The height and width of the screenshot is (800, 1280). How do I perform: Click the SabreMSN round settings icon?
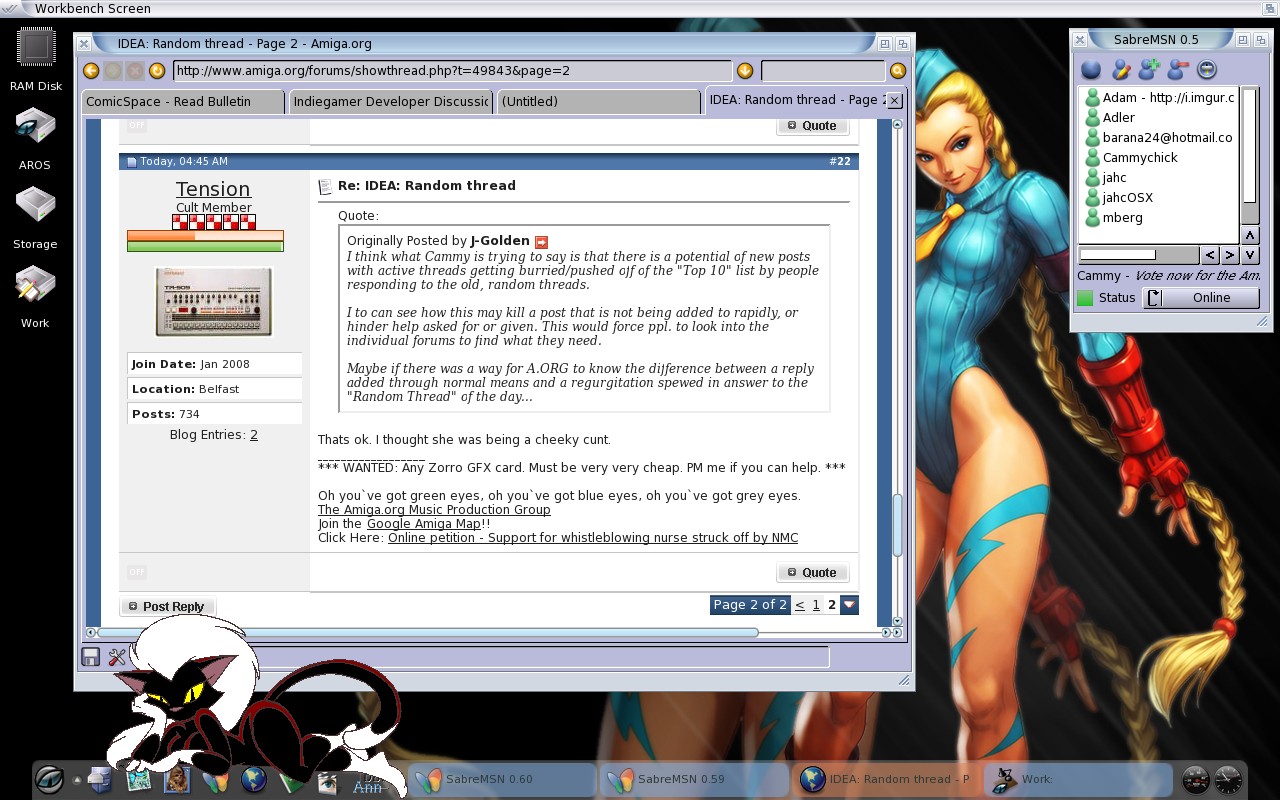(x=1207, y=70)
